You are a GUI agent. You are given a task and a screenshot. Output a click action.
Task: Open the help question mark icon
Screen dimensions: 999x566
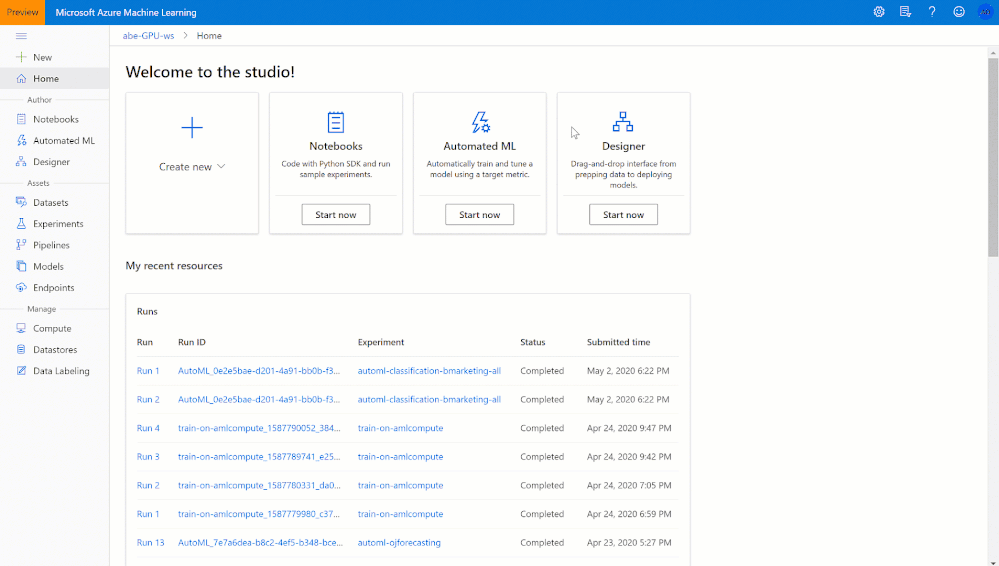(x=932, y=12)
